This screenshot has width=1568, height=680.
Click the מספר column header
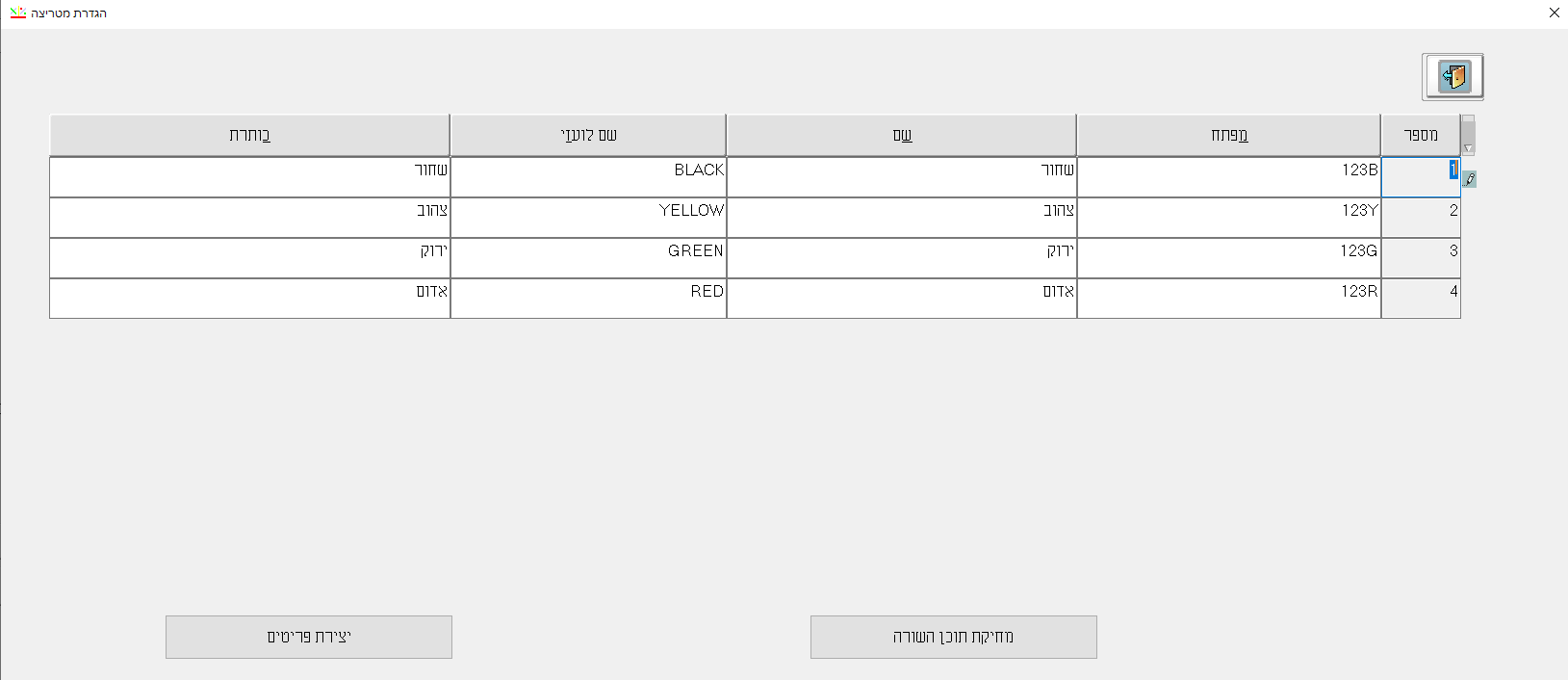coord(1420,135)
